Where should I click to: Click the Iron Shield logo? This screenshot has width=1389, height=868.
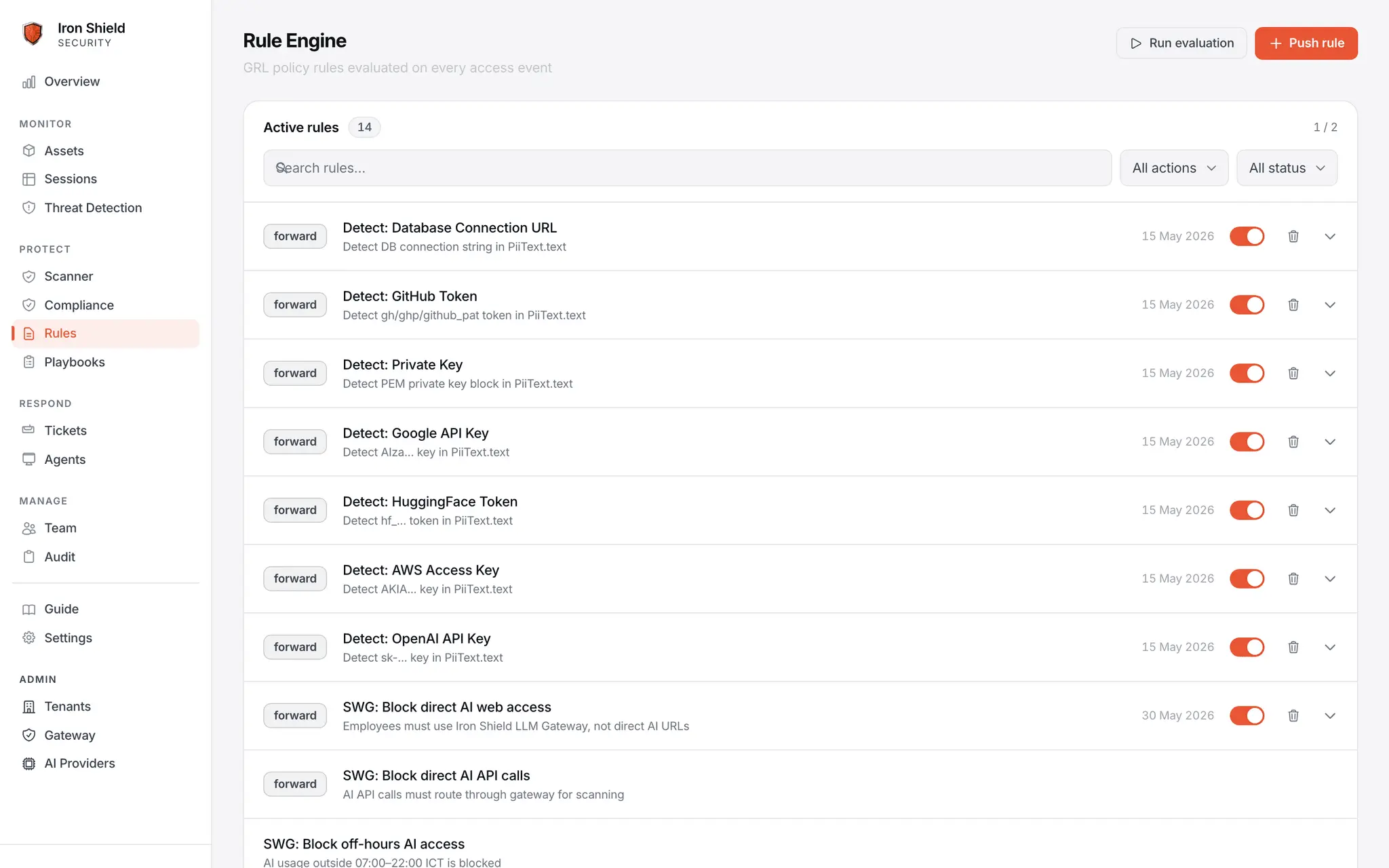click(33, 34)
